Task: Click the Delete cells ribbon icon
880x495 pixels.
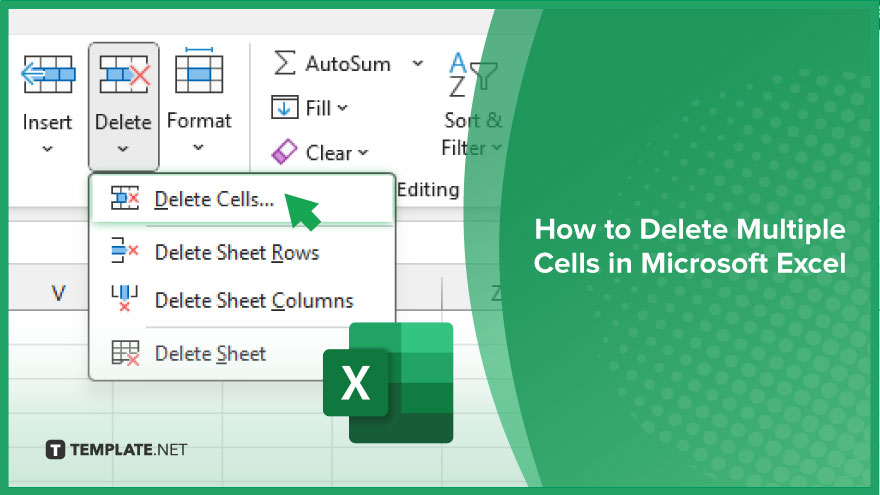Action: 125,74
